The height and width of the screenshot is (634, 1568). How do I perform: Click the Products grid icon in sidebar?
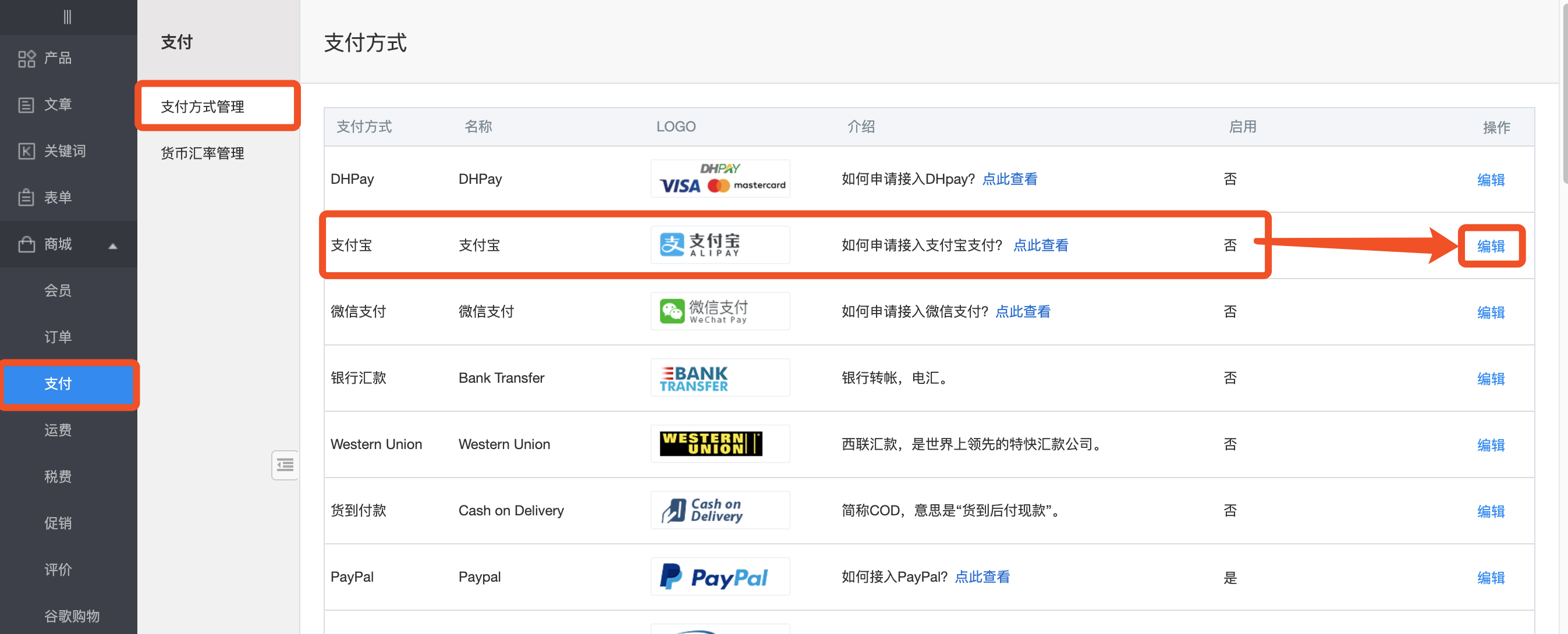[26, 58]
